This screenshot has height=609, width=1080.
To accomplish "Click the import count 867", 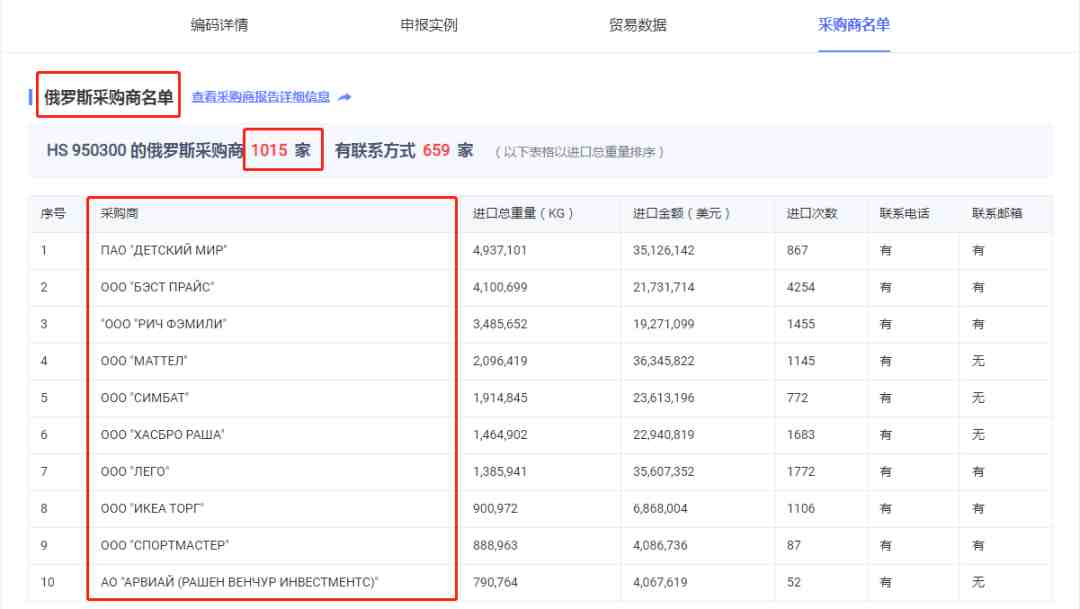I will (798, 250).
